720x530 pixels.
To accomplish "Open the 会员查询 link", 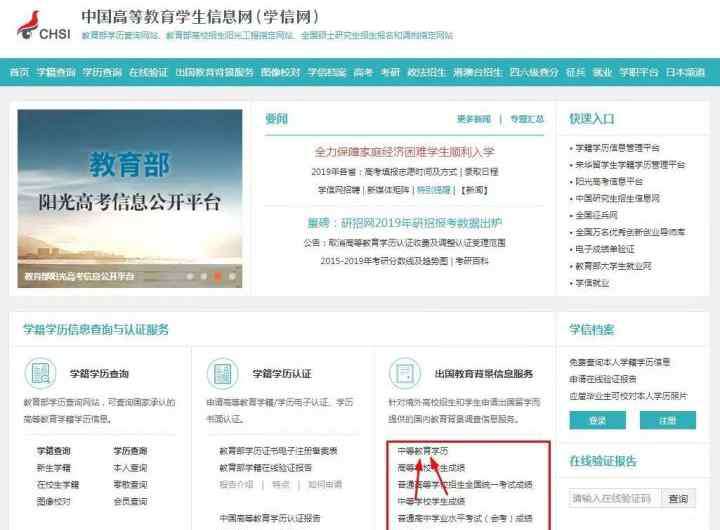I will tap(130, 502).
